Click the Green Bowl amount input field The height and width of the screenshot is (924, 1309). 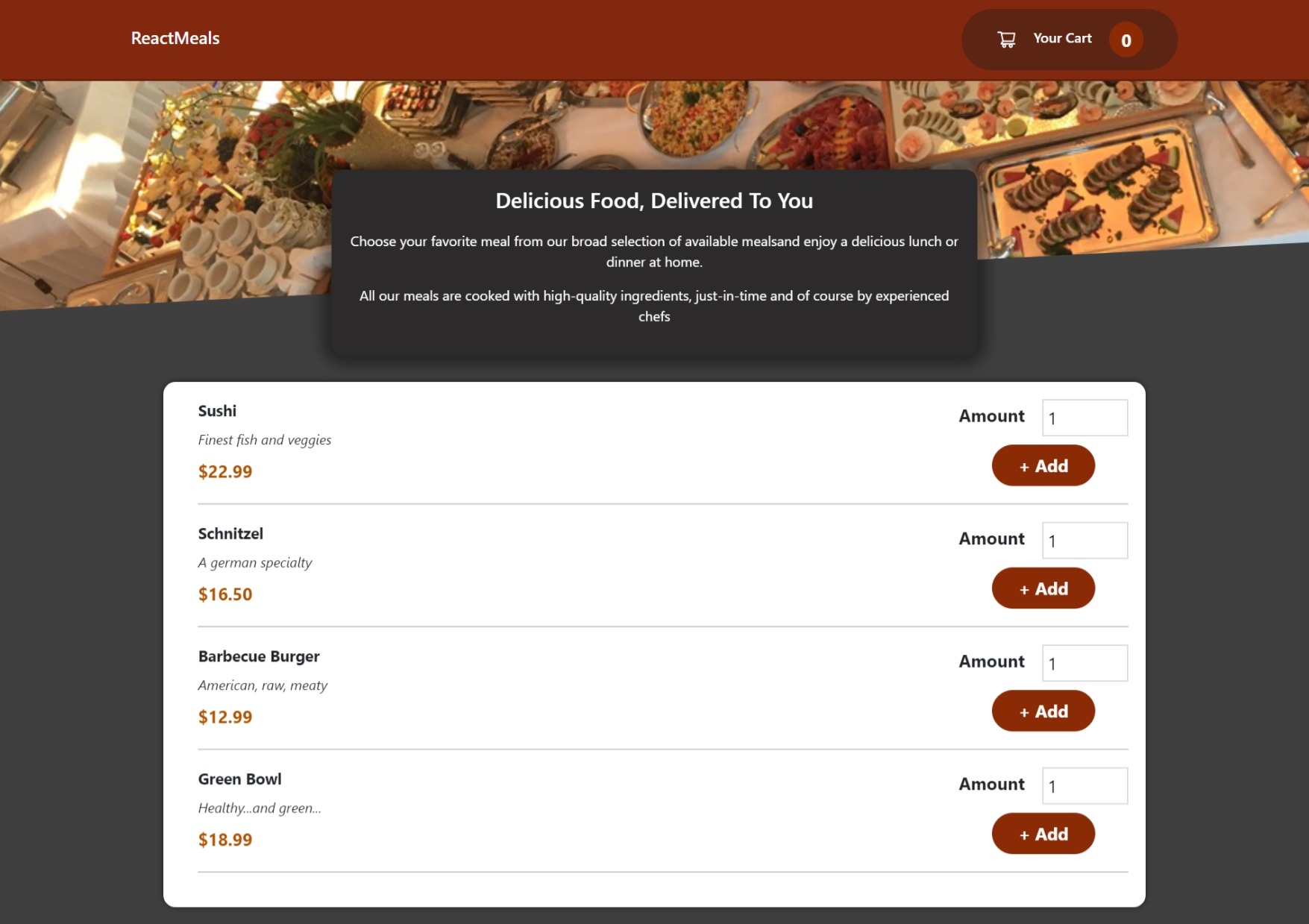(x=1084, y=785)
